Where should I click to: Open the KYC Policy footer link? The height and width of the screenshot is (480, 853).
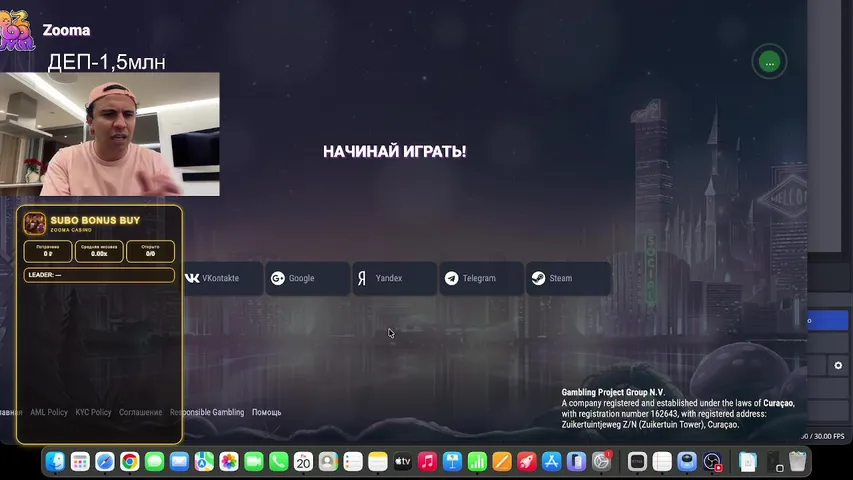pyautogui.click(x=93, y=412)
